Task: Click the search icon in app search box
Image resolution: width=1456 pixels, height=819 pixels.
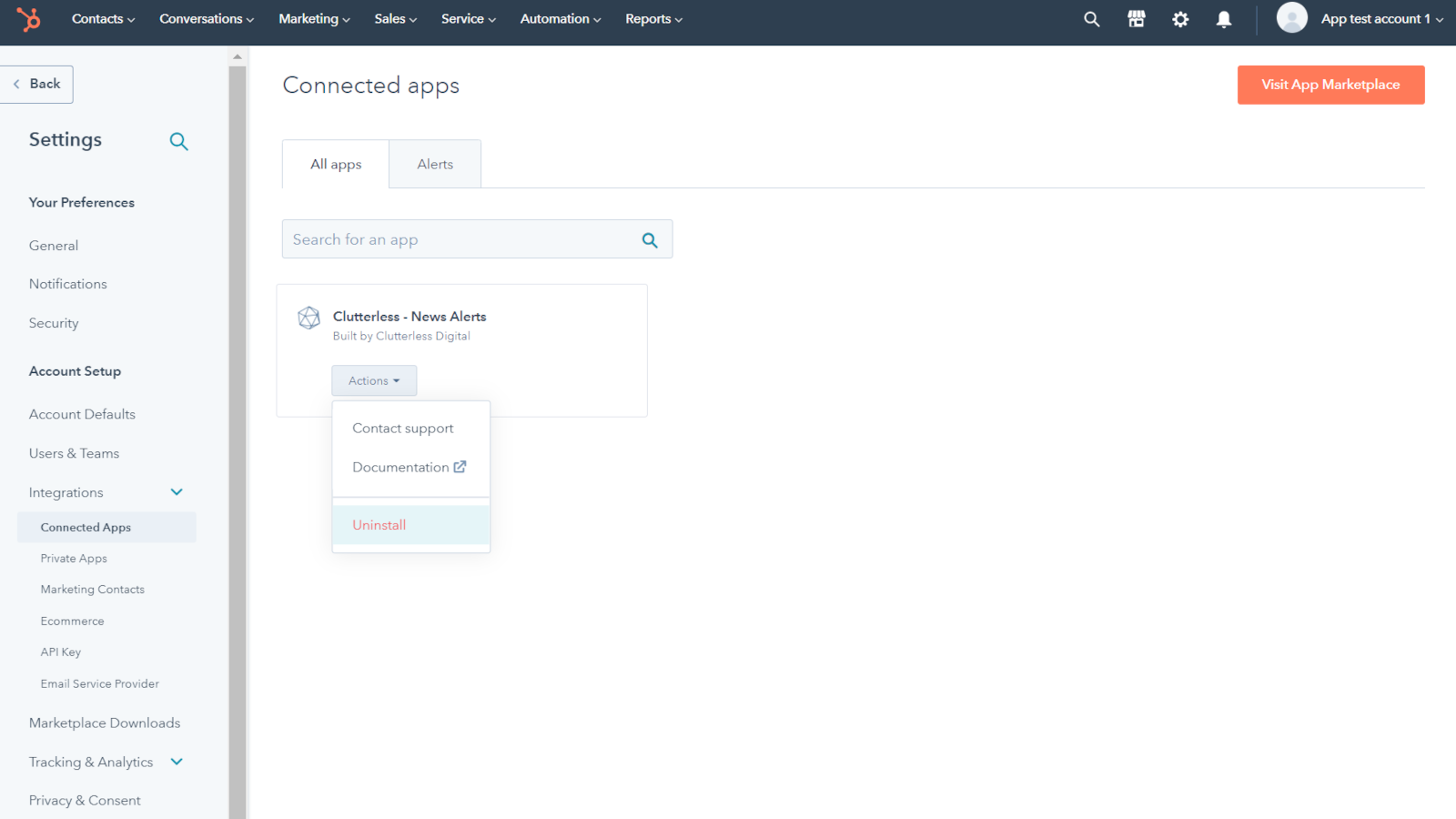Action: tap(650, 240)
